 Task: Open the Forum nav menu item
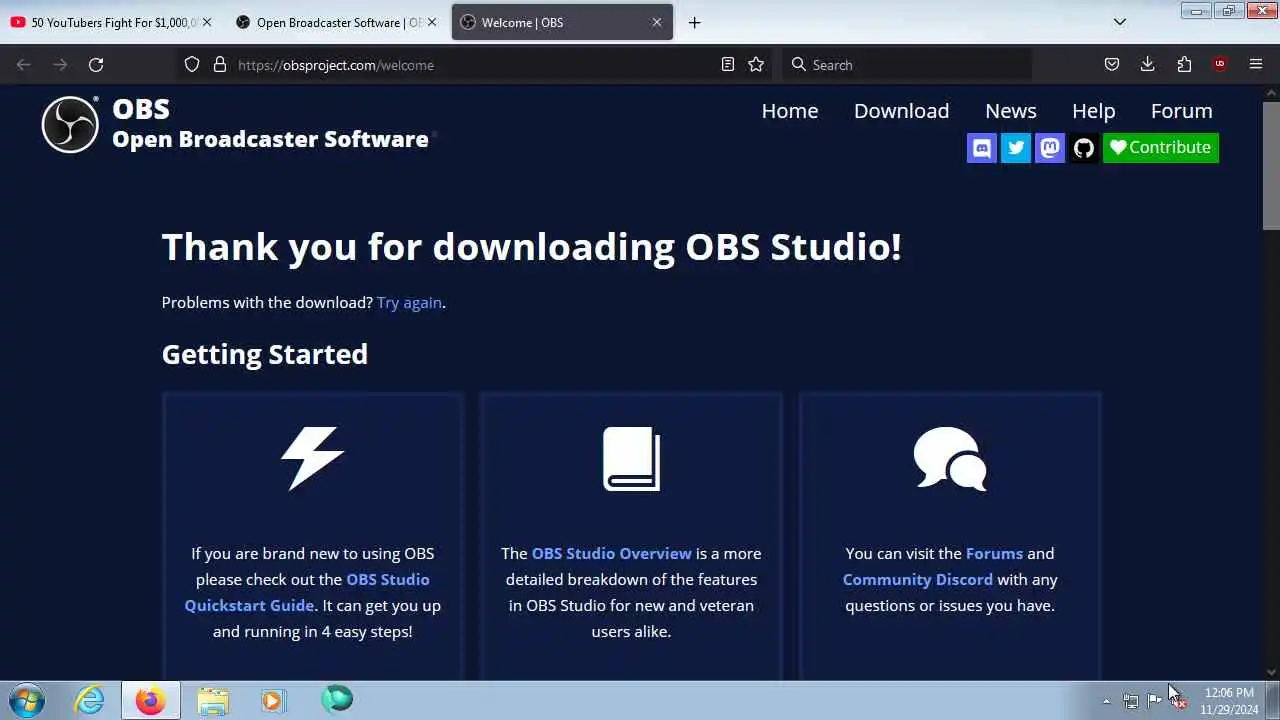click(1181, 111)
